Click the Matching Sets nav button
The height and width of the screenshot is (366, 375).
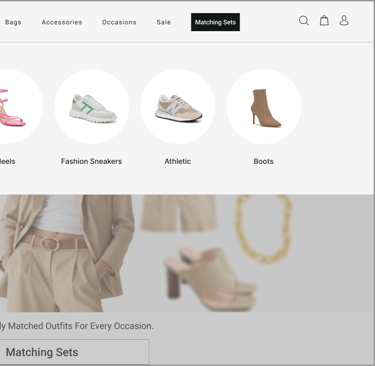215,22
